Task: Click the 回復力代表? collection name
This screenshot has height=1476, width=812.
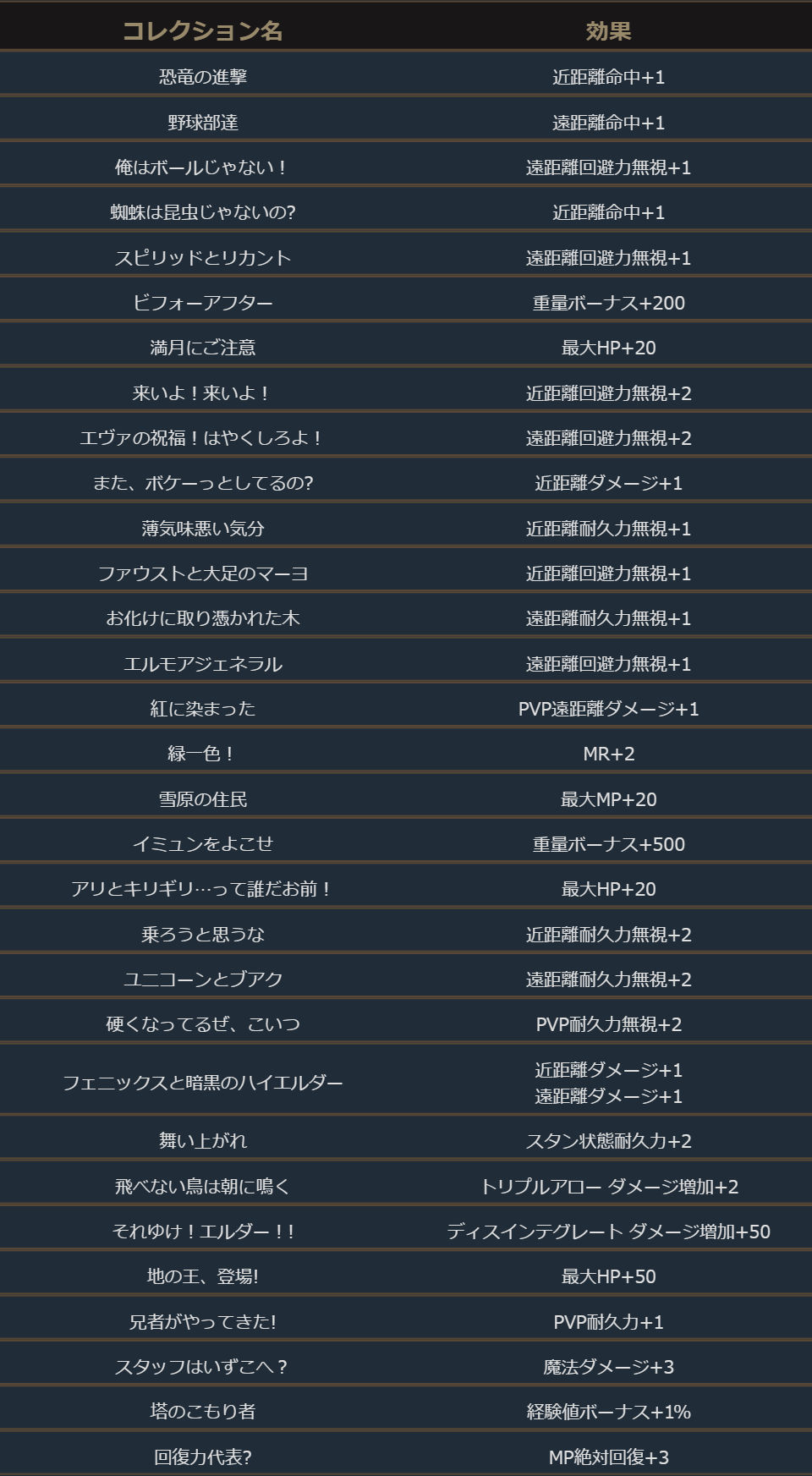Action: tap(203, 1457)
